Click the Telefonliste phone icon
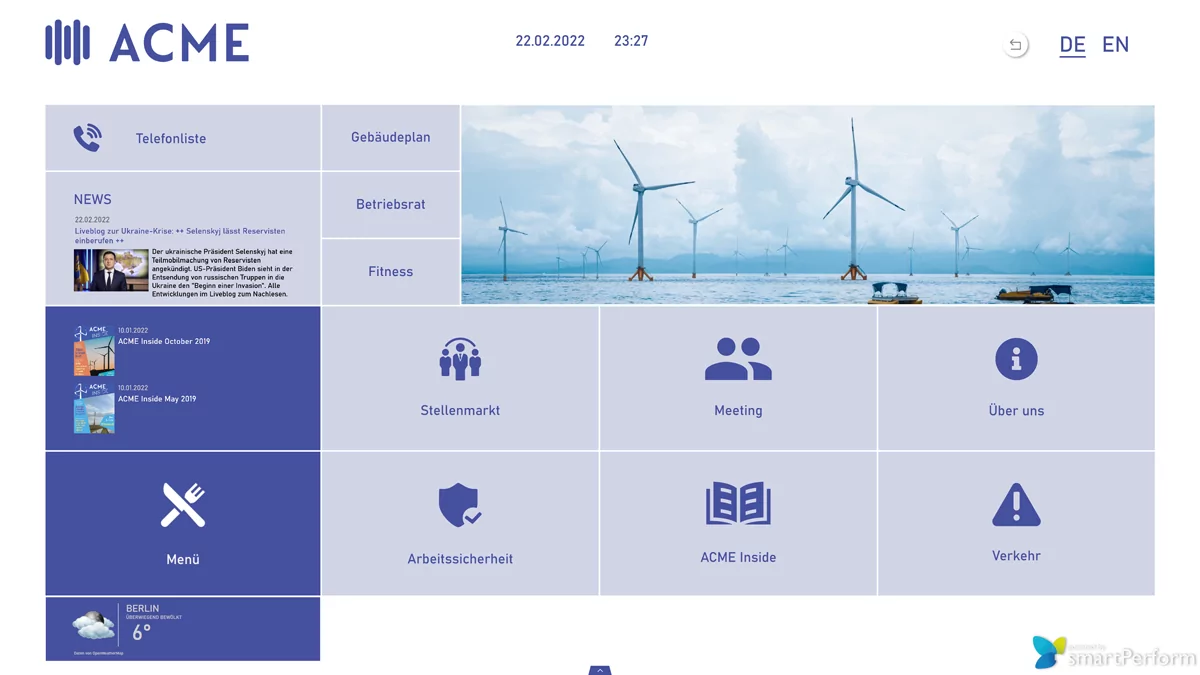Image resolution: width=1200 pixels, height=675 pixels. [88, 138]
